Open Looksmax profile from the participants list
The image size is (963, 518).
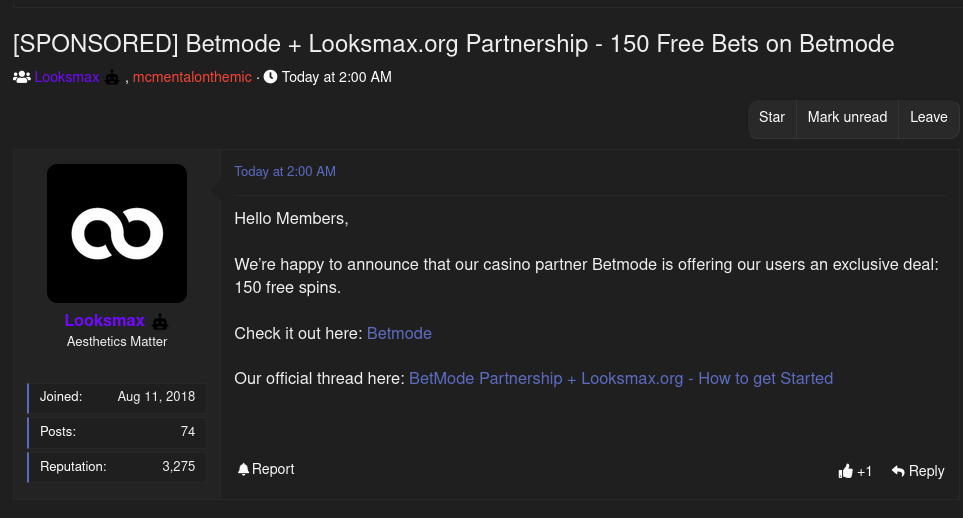(x=67, y=77)
